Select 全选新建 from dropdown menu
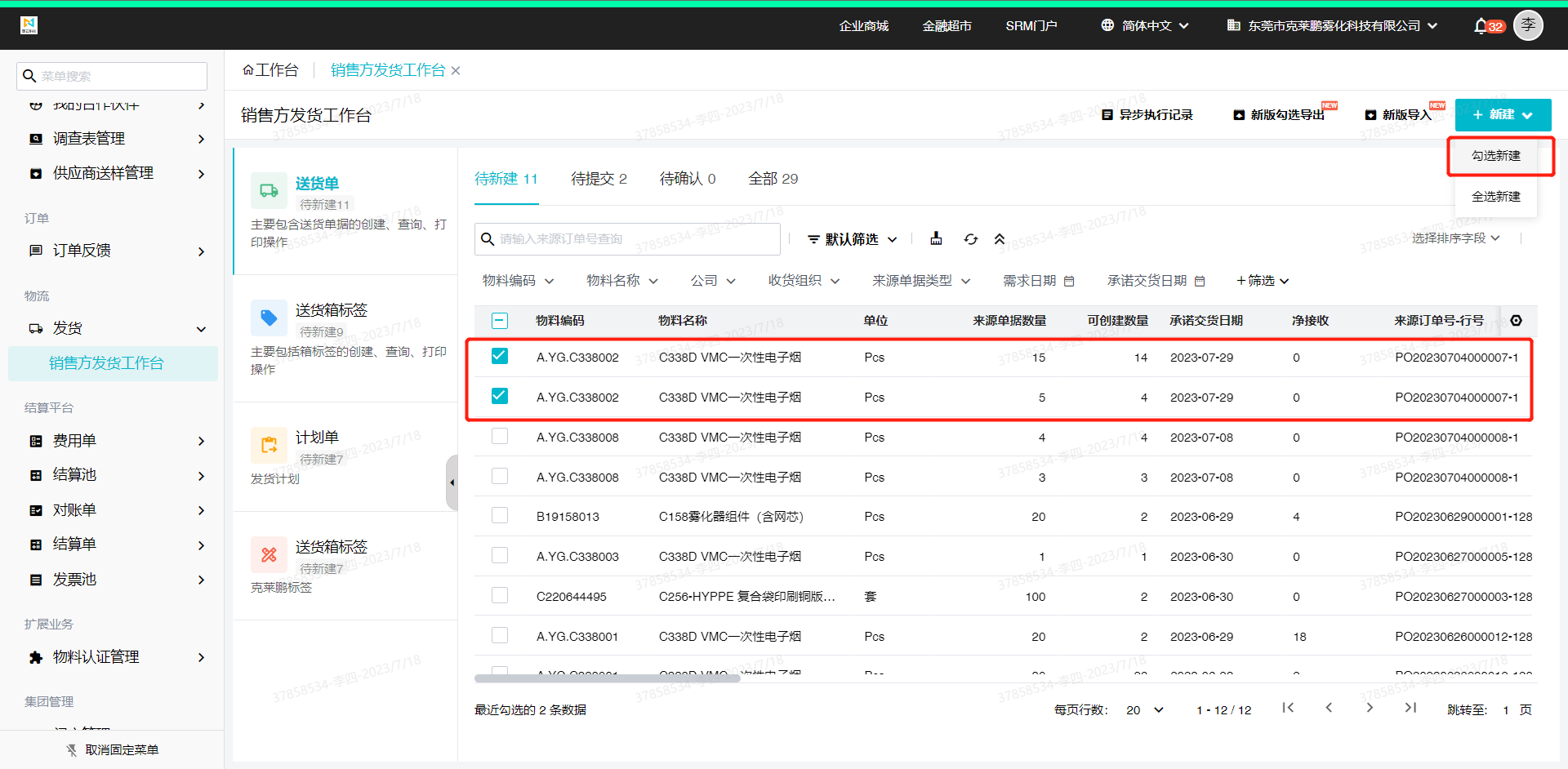Screen dimensions: 1568x769 (x=1496, y=197)
